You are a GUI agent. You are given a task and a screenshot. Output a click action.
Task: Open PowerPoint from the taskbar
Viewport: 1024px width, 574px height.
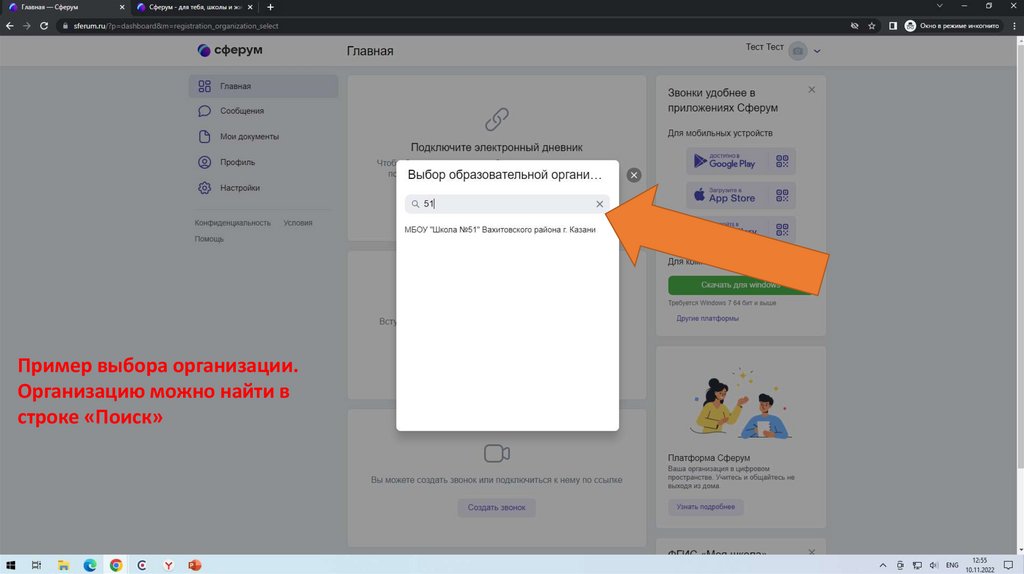point(195,565)
